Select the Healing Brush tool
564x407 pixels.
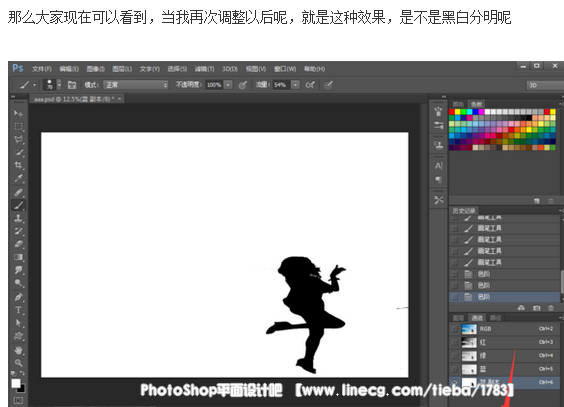[18, 192]
